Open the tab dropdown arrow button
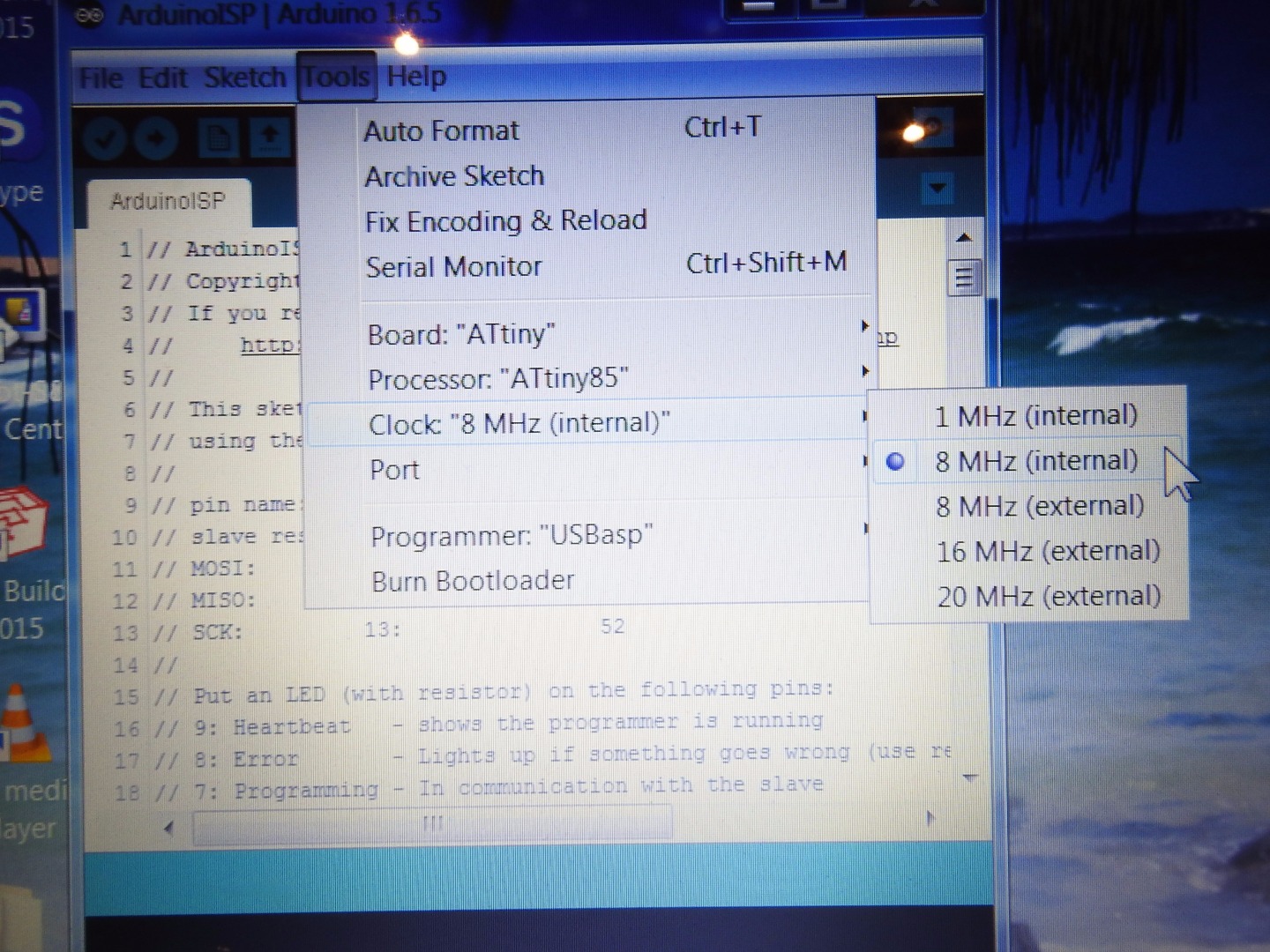Image resolution: width=1270 pixels, height=952 pixels. (x=937, y=188)
